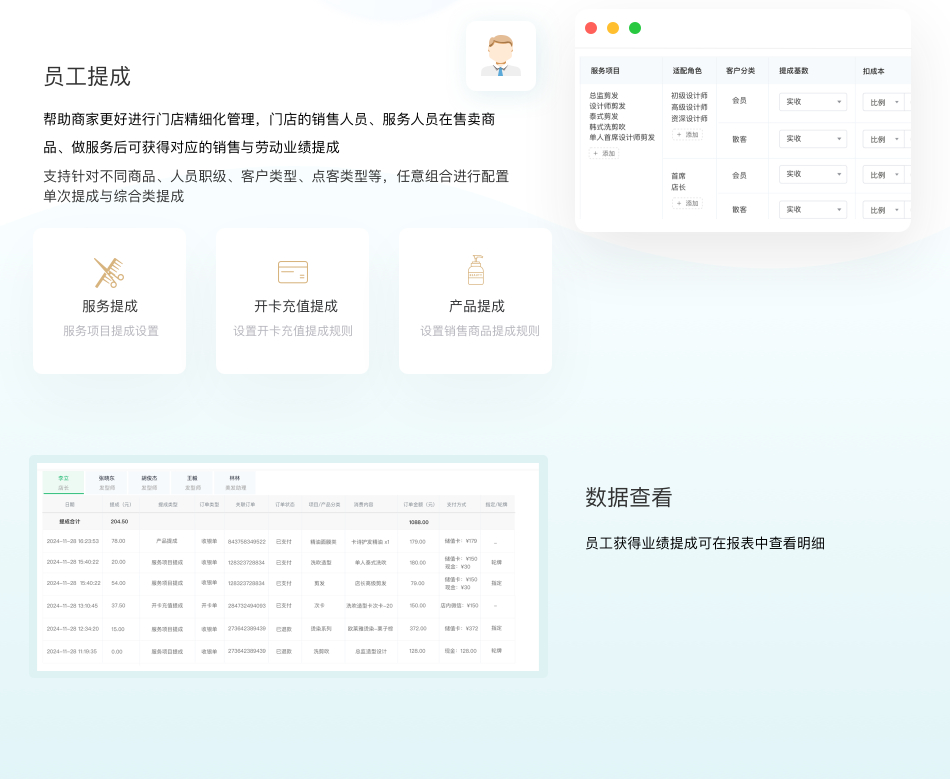Click the green window dot
The height and width of the screenshot is (779, 950).
click(635, 28)
